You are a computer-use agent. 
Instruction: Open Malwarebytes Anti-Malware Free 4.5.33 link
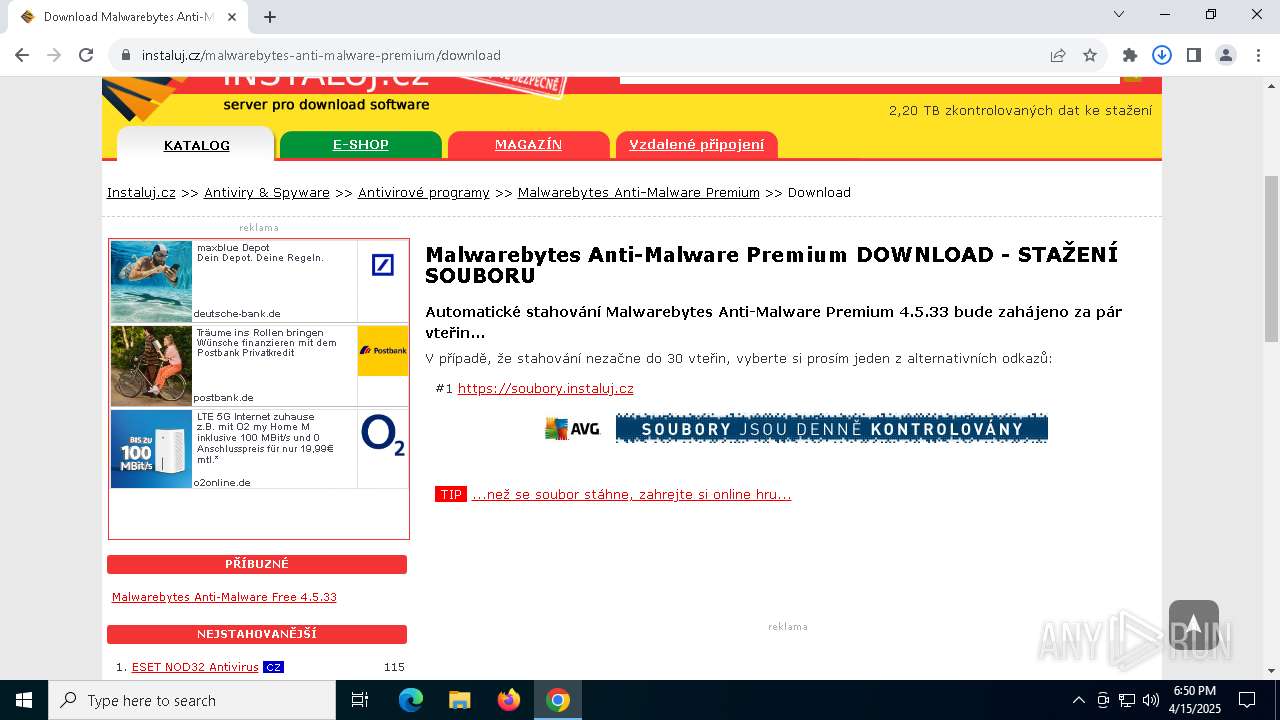tap(224, 597)
